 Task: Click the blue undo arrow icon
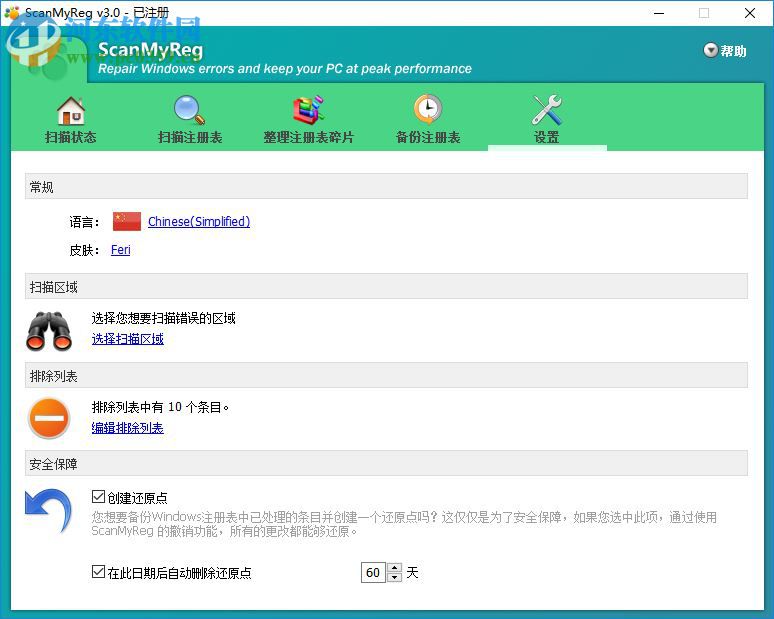tap(48, 511)
